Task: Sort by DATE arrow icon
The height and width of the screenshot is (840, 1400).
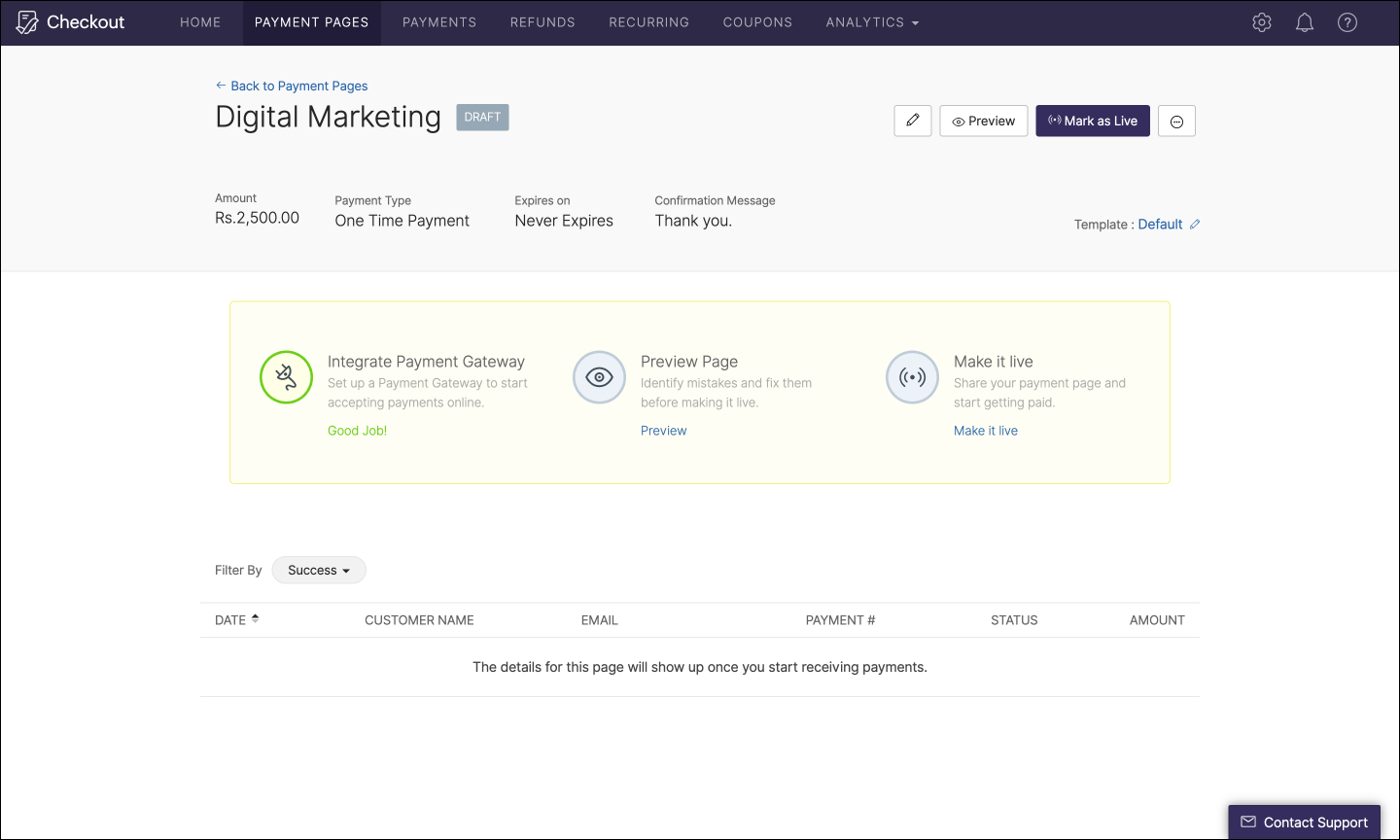Action: 255,618
